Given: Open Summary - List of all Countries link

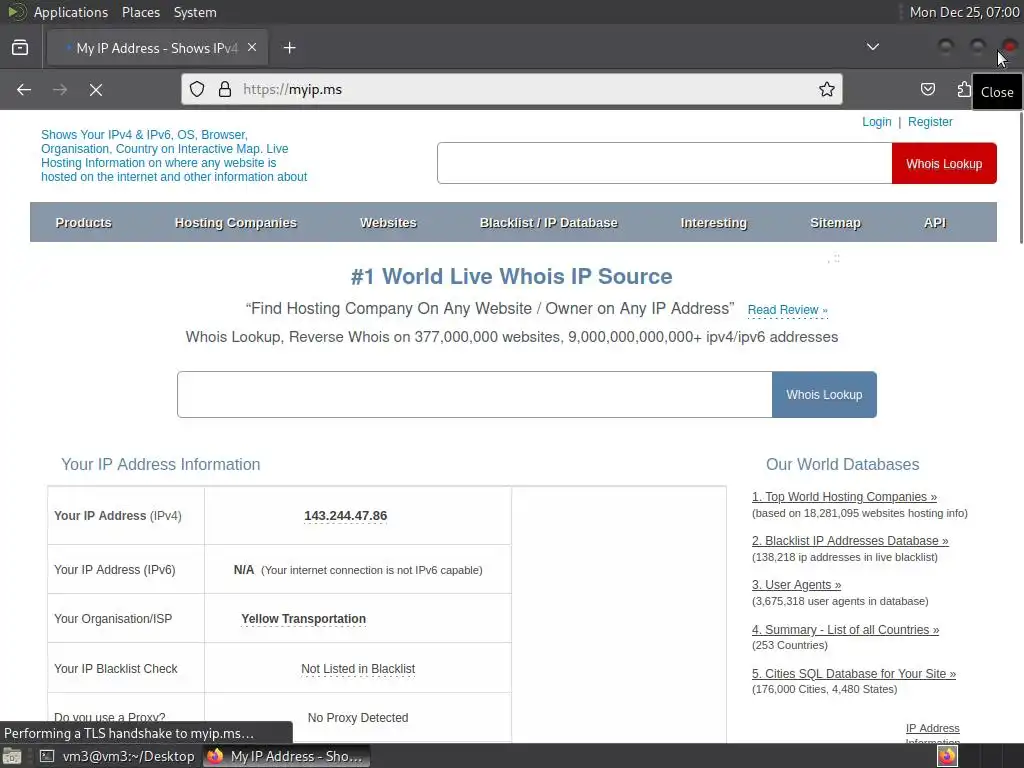Looking at the screenshot, I should point(846,630).
